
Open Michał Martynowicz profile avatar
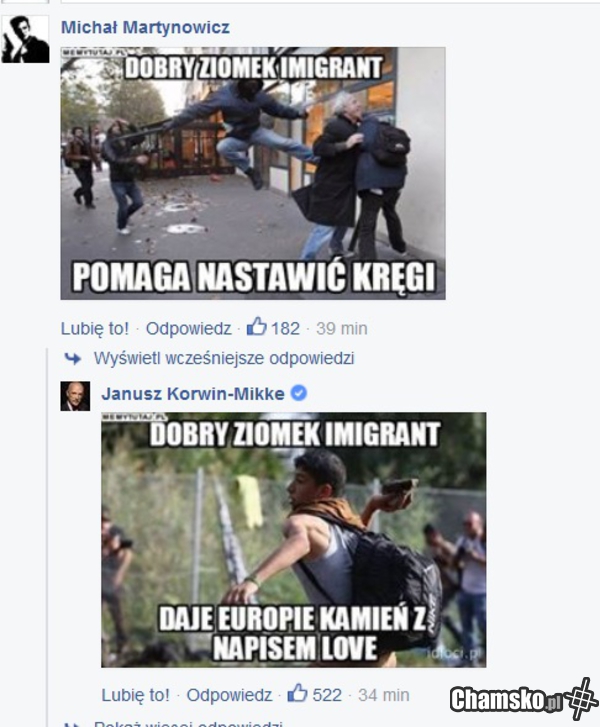25,39
